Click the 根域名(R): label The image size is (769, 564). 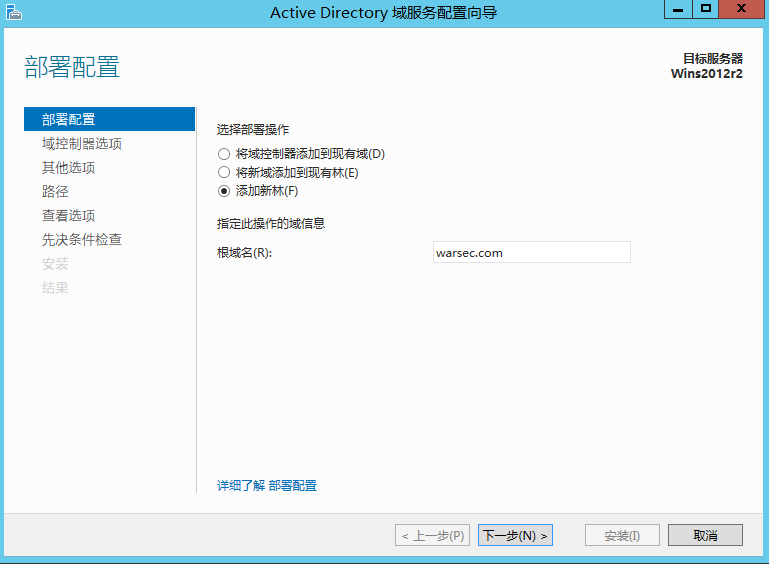coord(244,253)
